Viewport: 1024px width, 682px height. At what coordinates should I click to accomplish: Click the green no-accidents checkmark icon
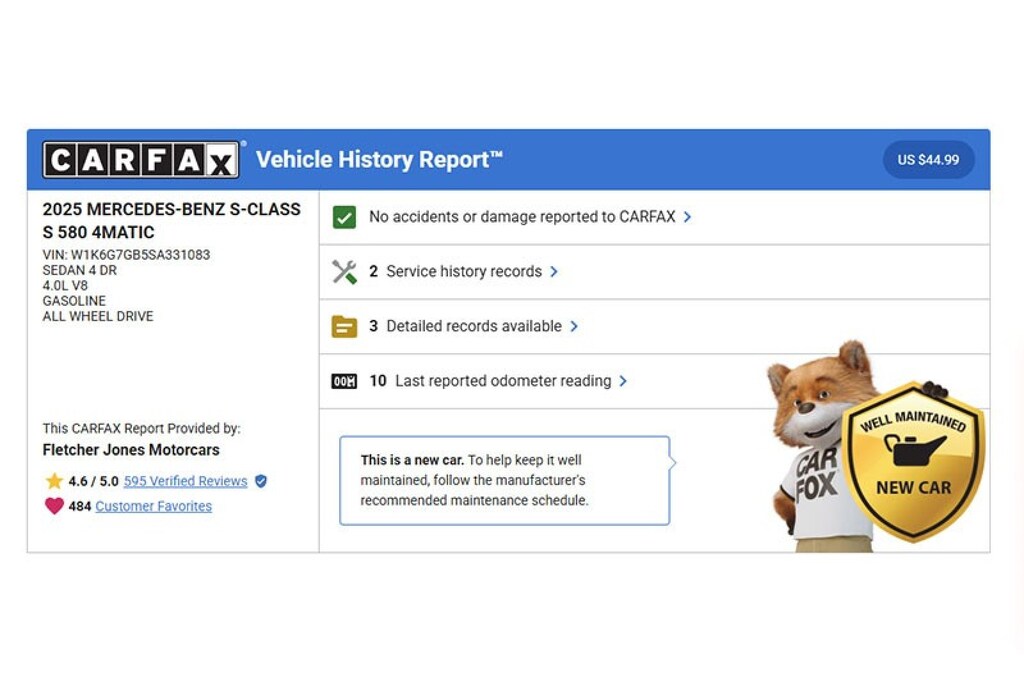point(344,217)
